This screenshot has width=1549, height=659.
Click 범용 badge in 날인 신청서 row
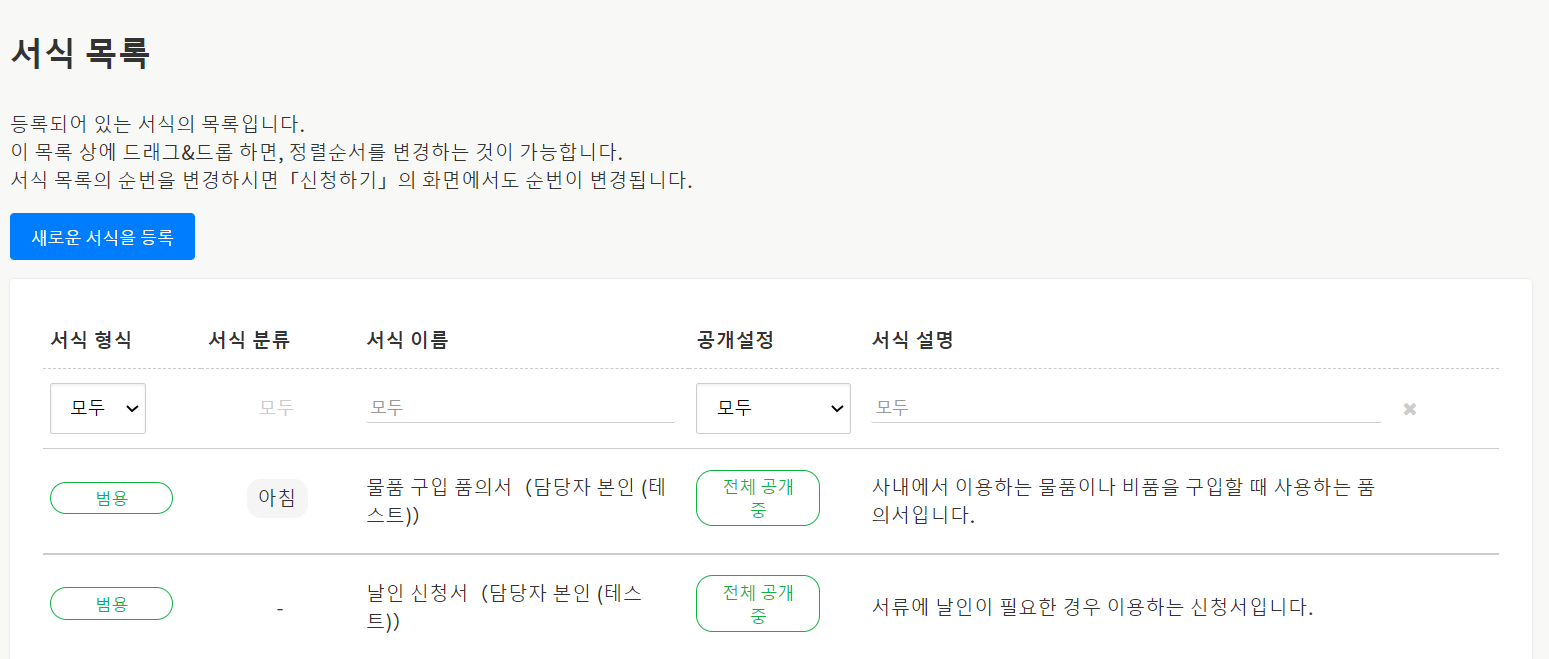pos(111,603)
